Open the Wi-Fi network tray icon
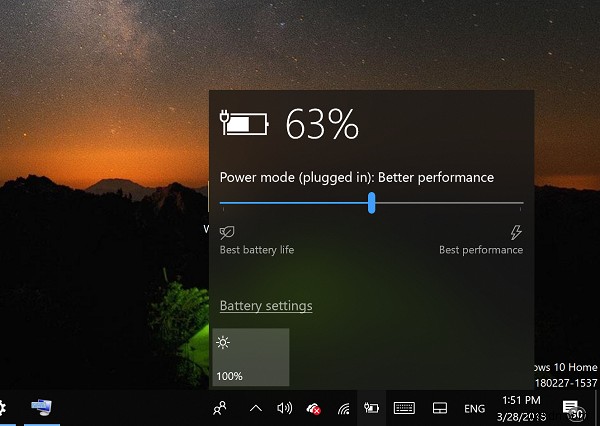 tap(344, 409)
